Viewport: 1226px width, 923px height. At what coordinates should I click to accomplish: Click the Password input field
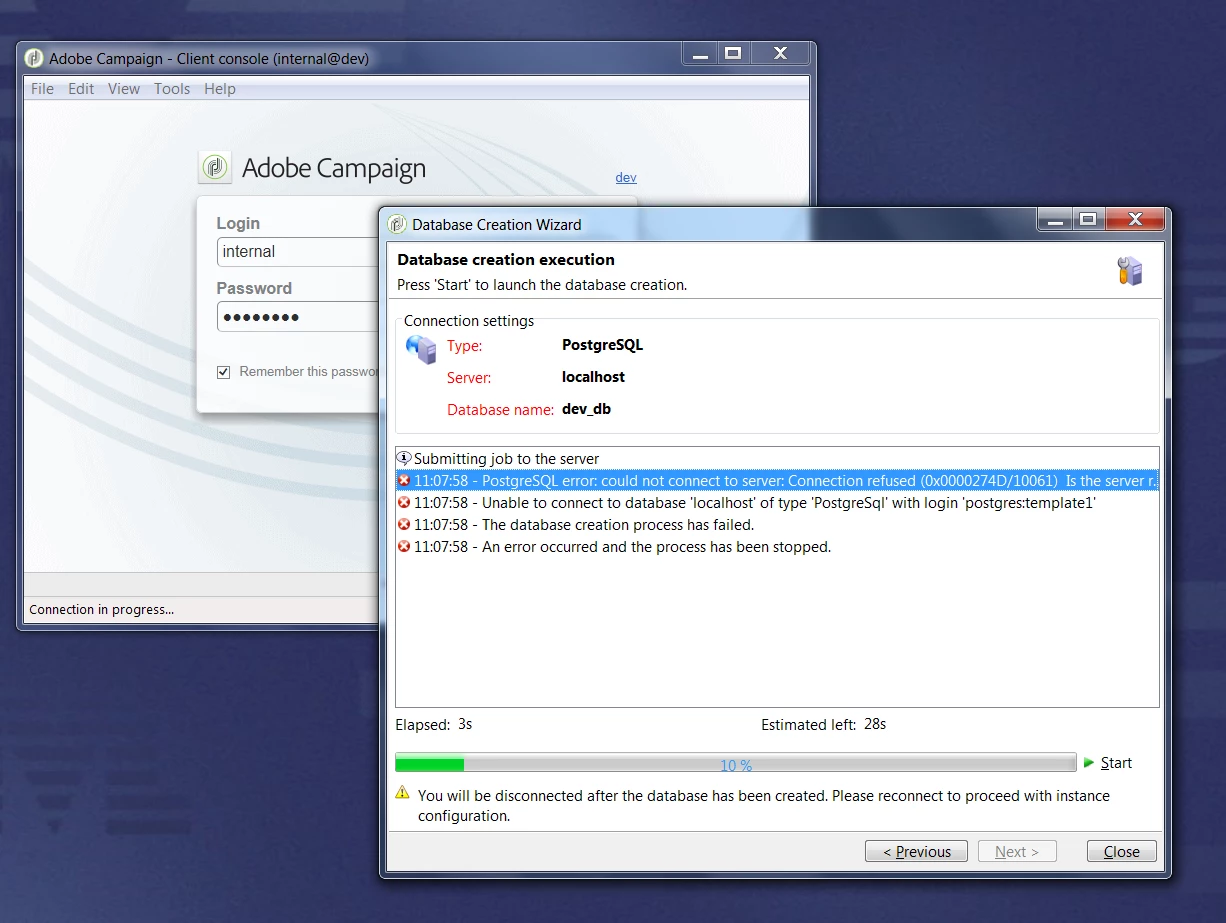pos(298,317)
